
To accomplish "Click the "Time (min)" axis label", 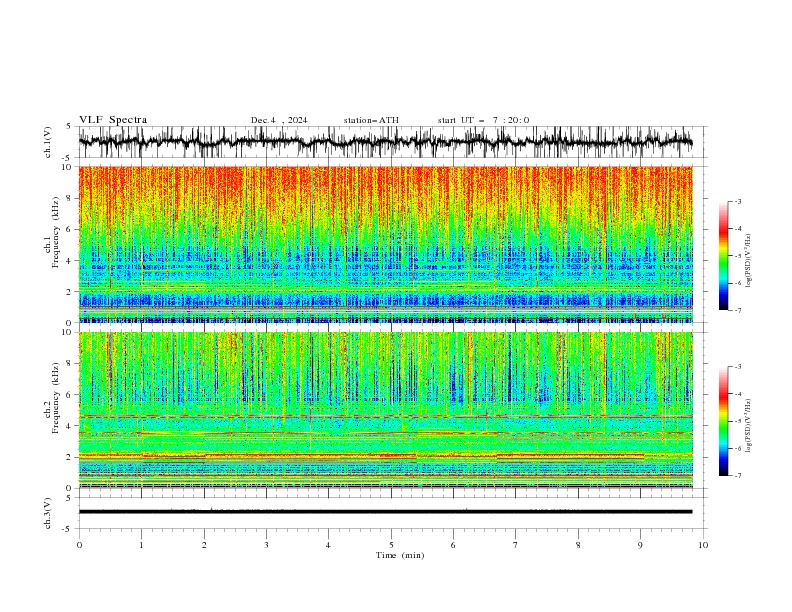I will coord(400,555).
